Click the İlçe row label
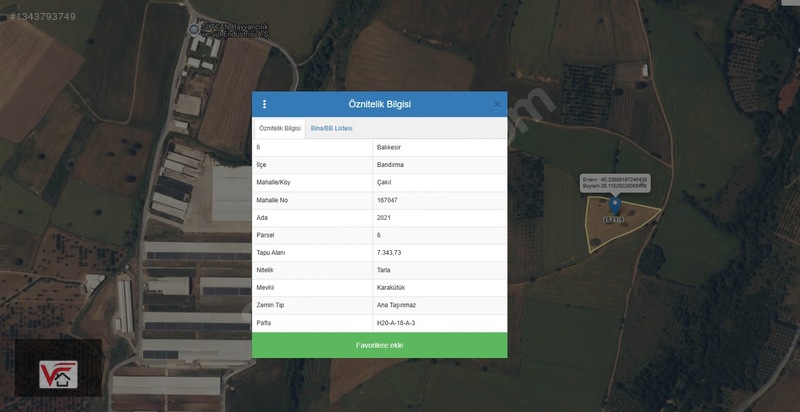Viewport: 800px width, 412px height. click(x=261, y=165)
